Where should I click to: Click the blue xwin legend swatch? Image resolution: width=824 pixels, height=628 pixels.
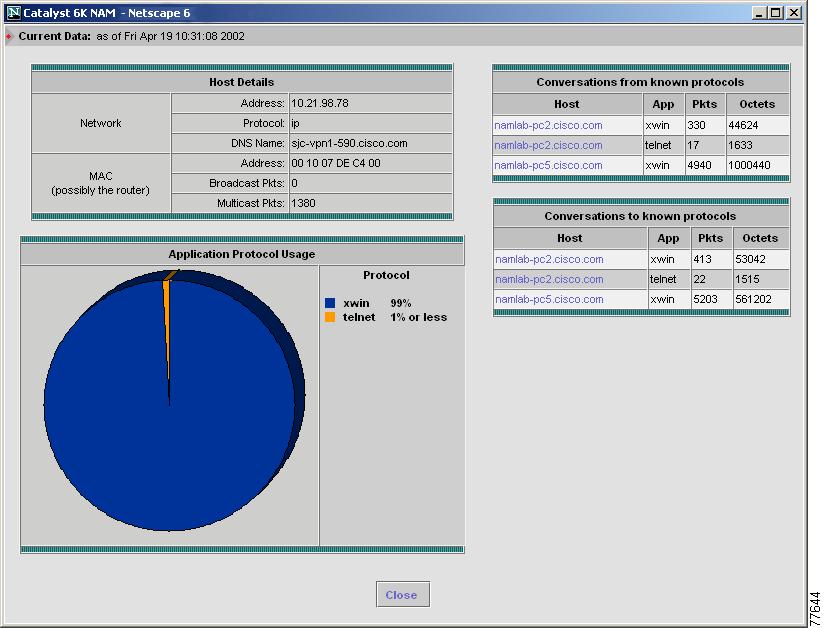coord(330,303)
